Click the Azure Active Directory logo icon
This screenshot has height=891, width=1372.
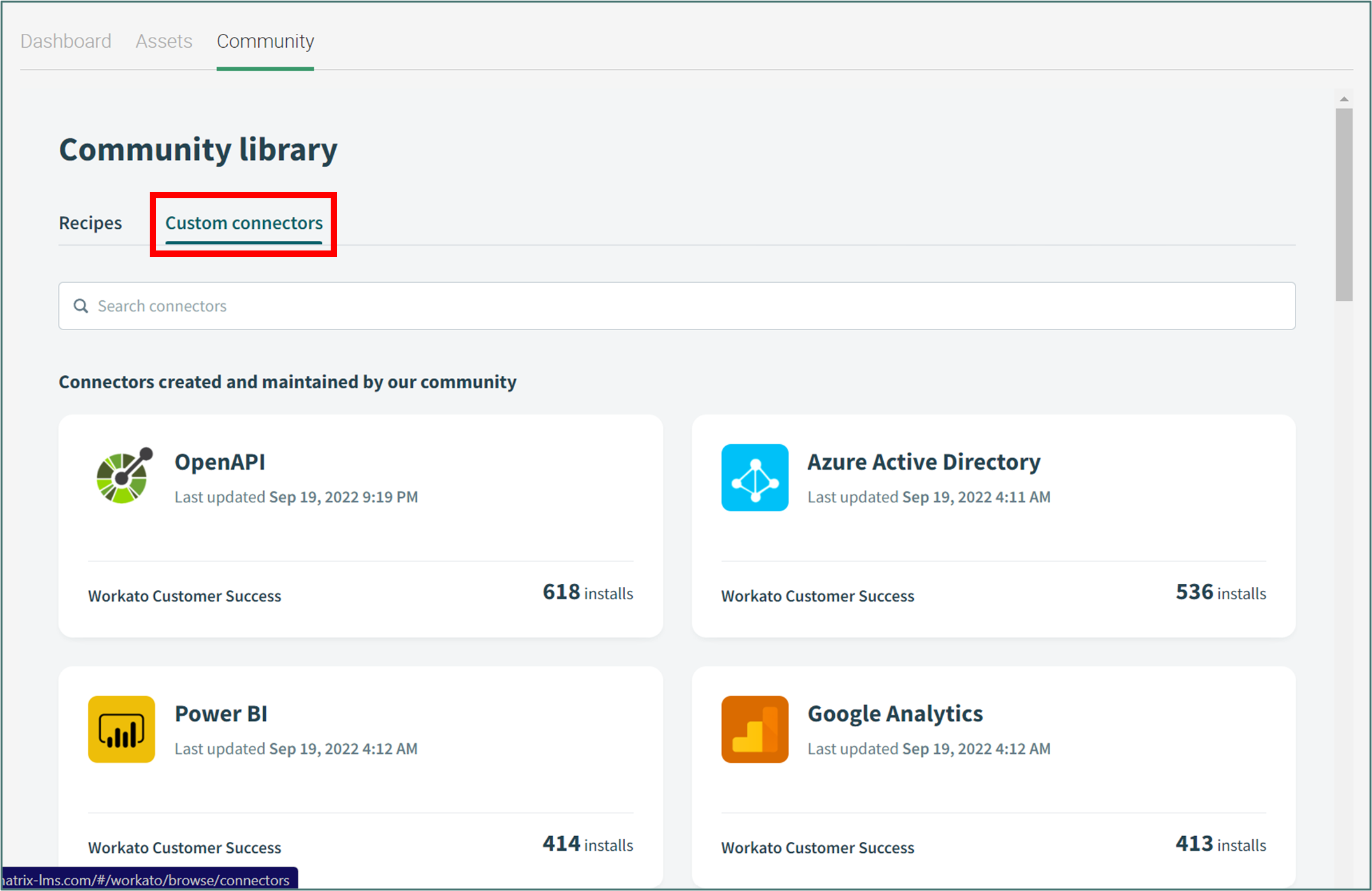point(755,477)
